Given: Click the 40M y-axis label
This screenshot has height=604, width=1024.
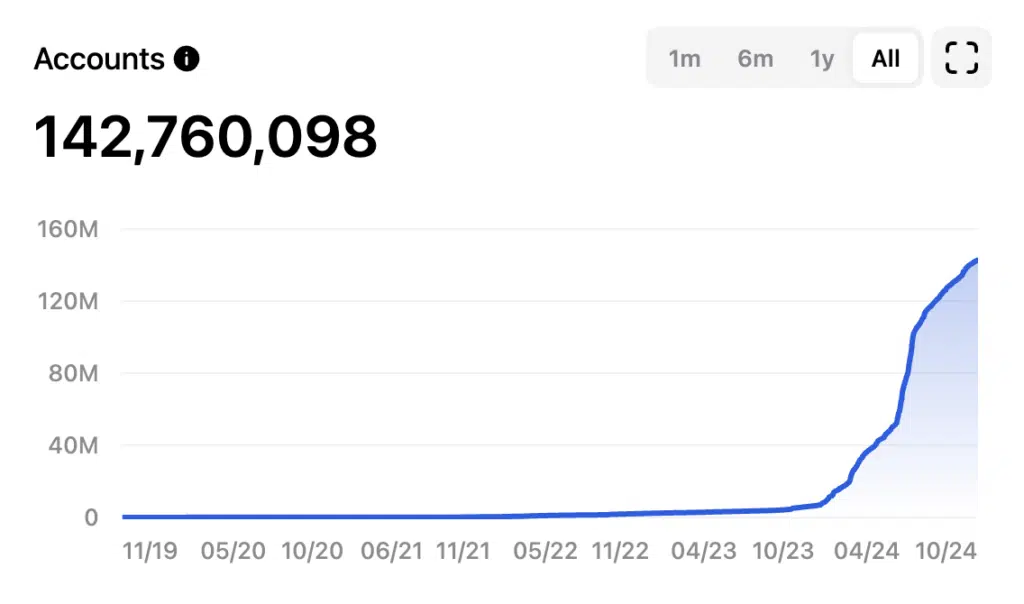Looking at the screenshot, I should pos(73,445).
